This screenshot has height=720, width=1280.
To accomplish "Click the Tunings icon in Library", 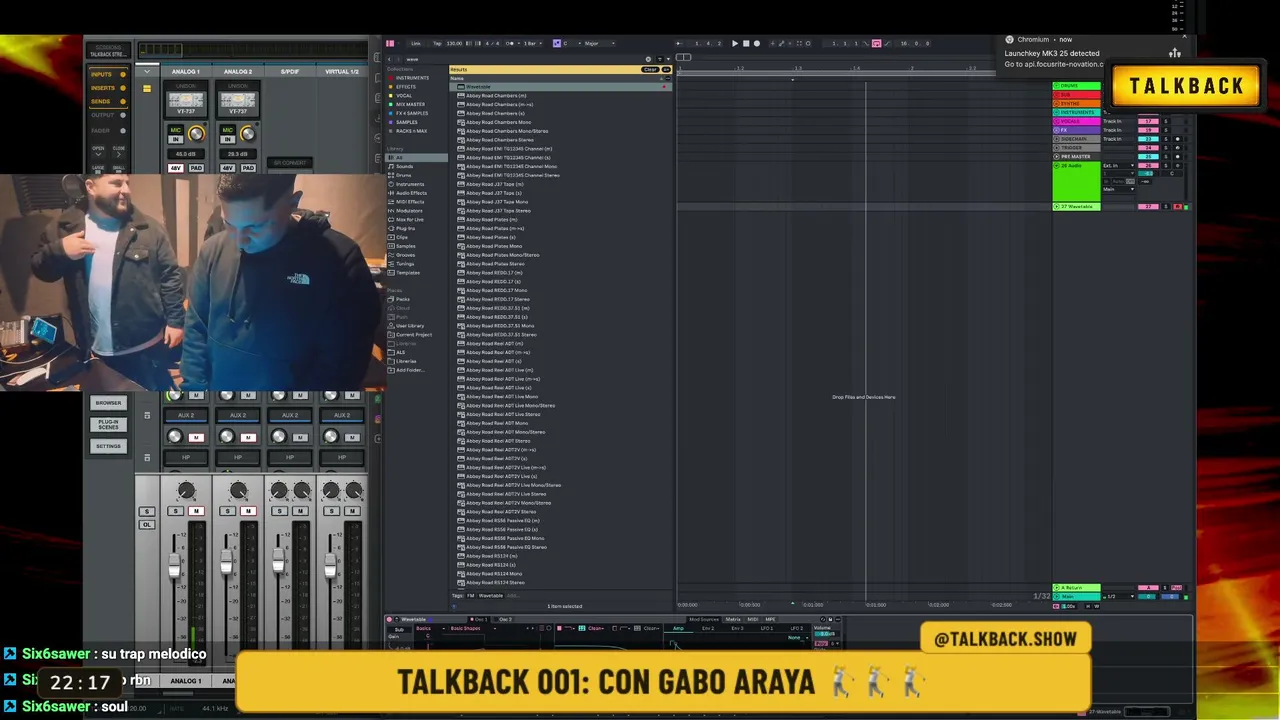I will tap(391, 264).
